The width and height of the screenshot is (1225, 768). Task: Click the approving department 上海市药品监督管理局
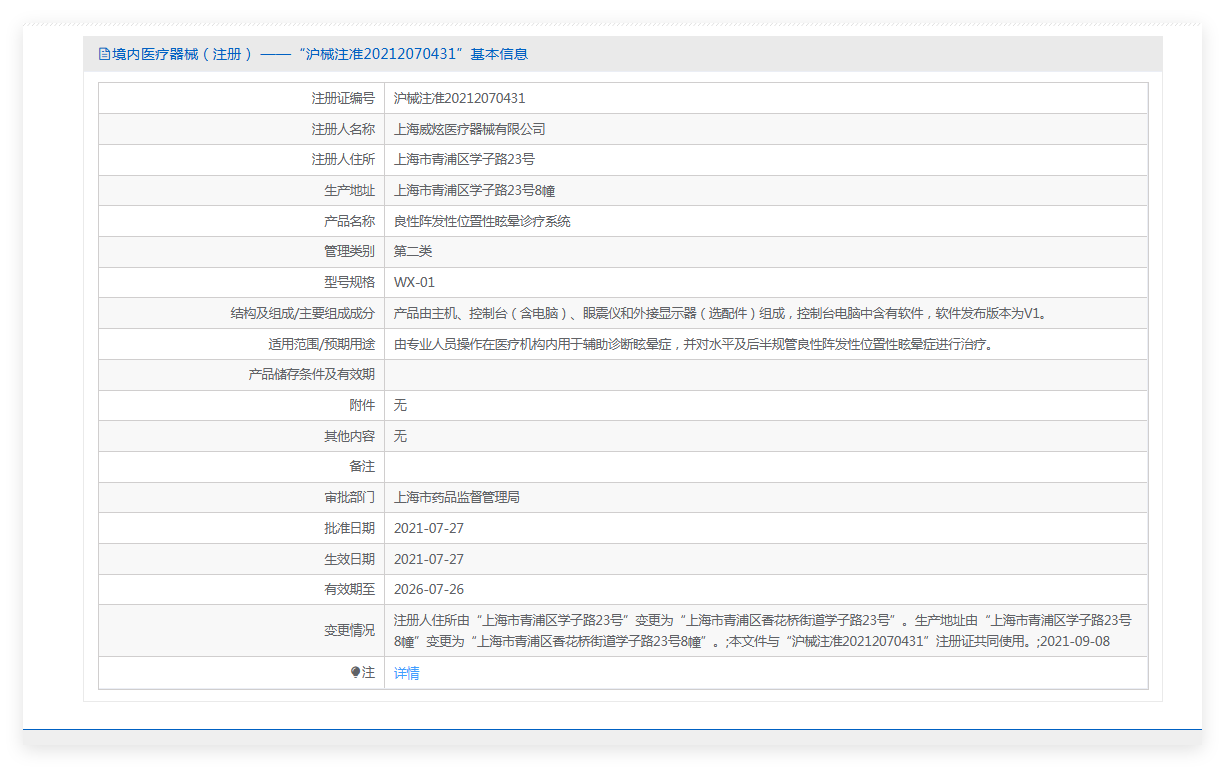(456, 497)
